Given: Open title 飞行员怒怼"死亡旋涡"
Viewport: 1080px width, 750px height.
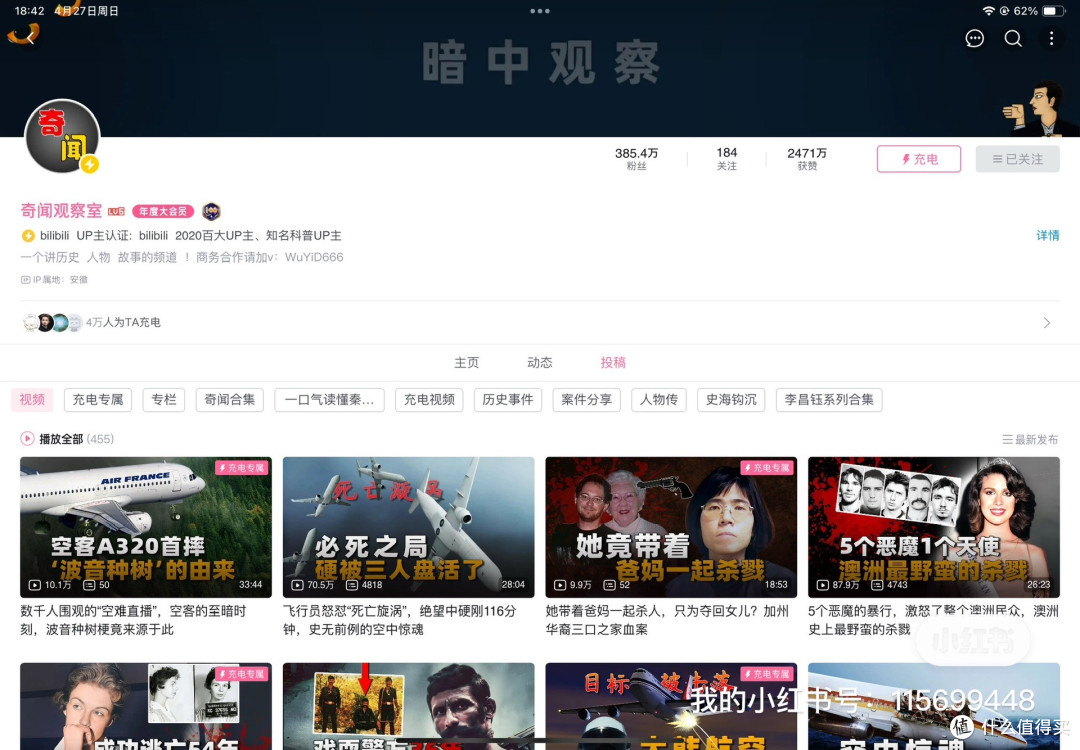Looking at the screenshot, I should click(399, 620).
